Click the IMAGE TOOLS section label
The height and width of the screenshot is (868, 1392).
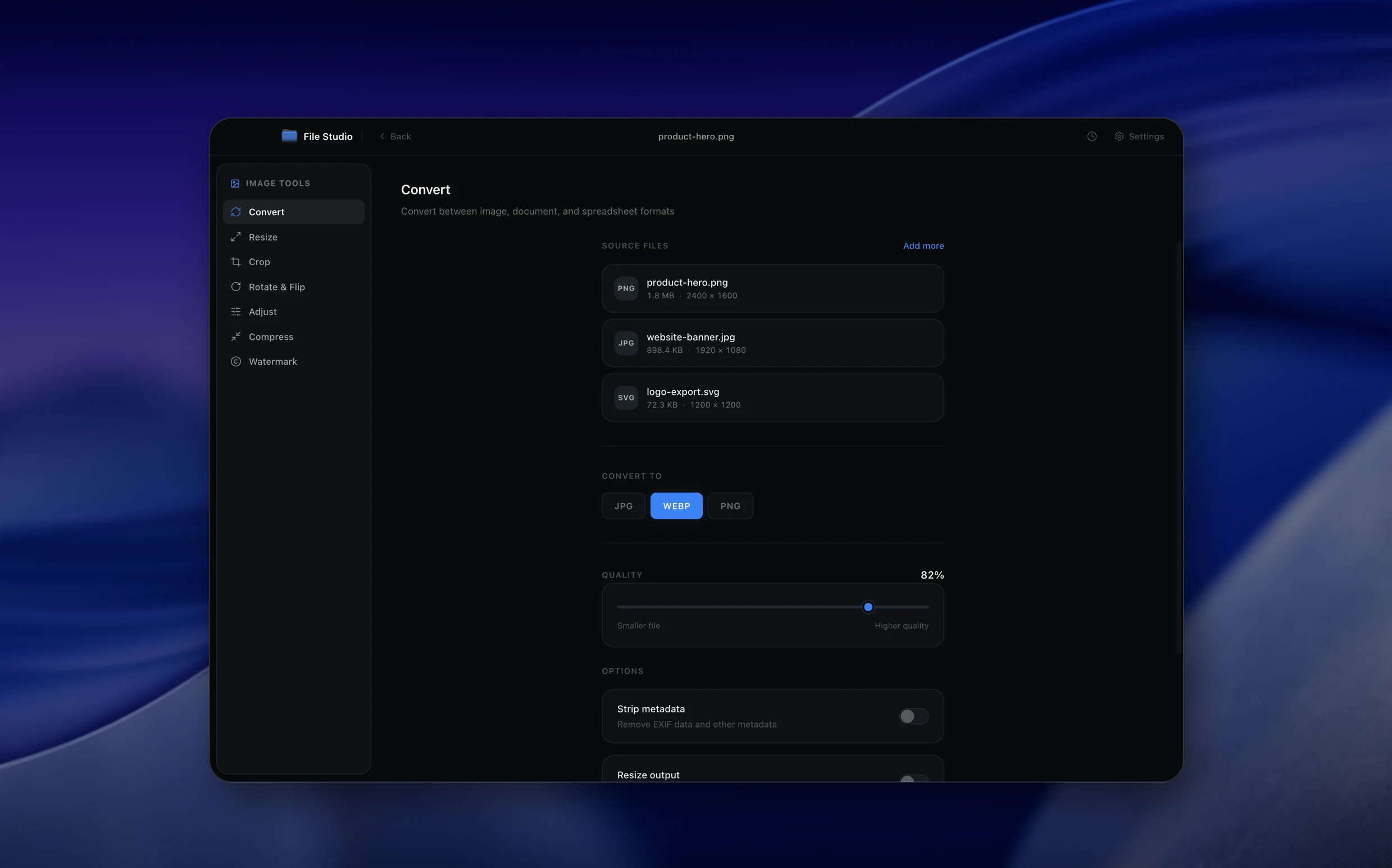(278, 183)
